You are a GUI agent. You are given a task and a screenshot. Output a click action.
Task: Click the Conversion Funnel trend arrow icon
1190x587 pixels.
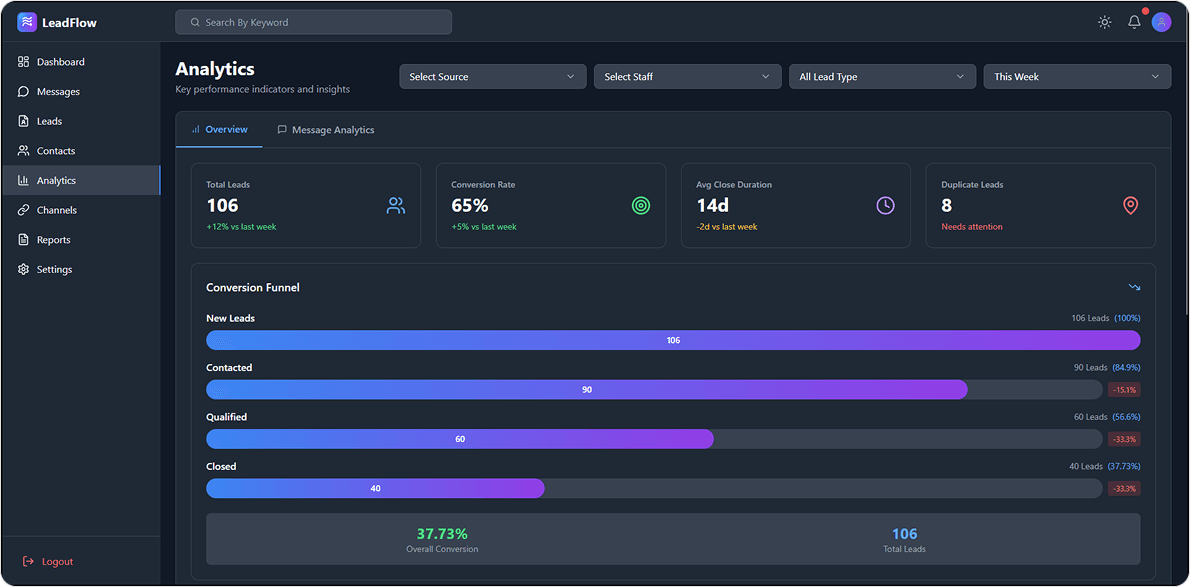tap(1134, 287)
